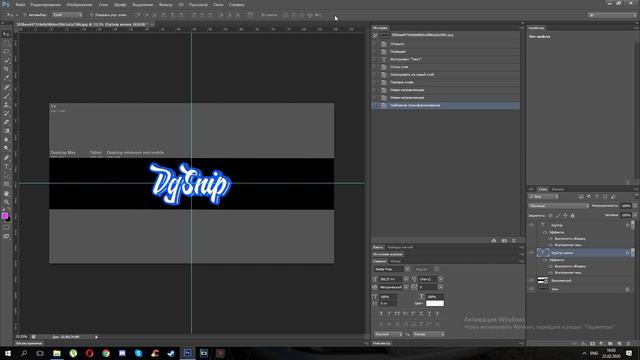Open the Изображение menu
Viewport: 640px width, 360px height.
pyautogui.click(x=80, y=4)
